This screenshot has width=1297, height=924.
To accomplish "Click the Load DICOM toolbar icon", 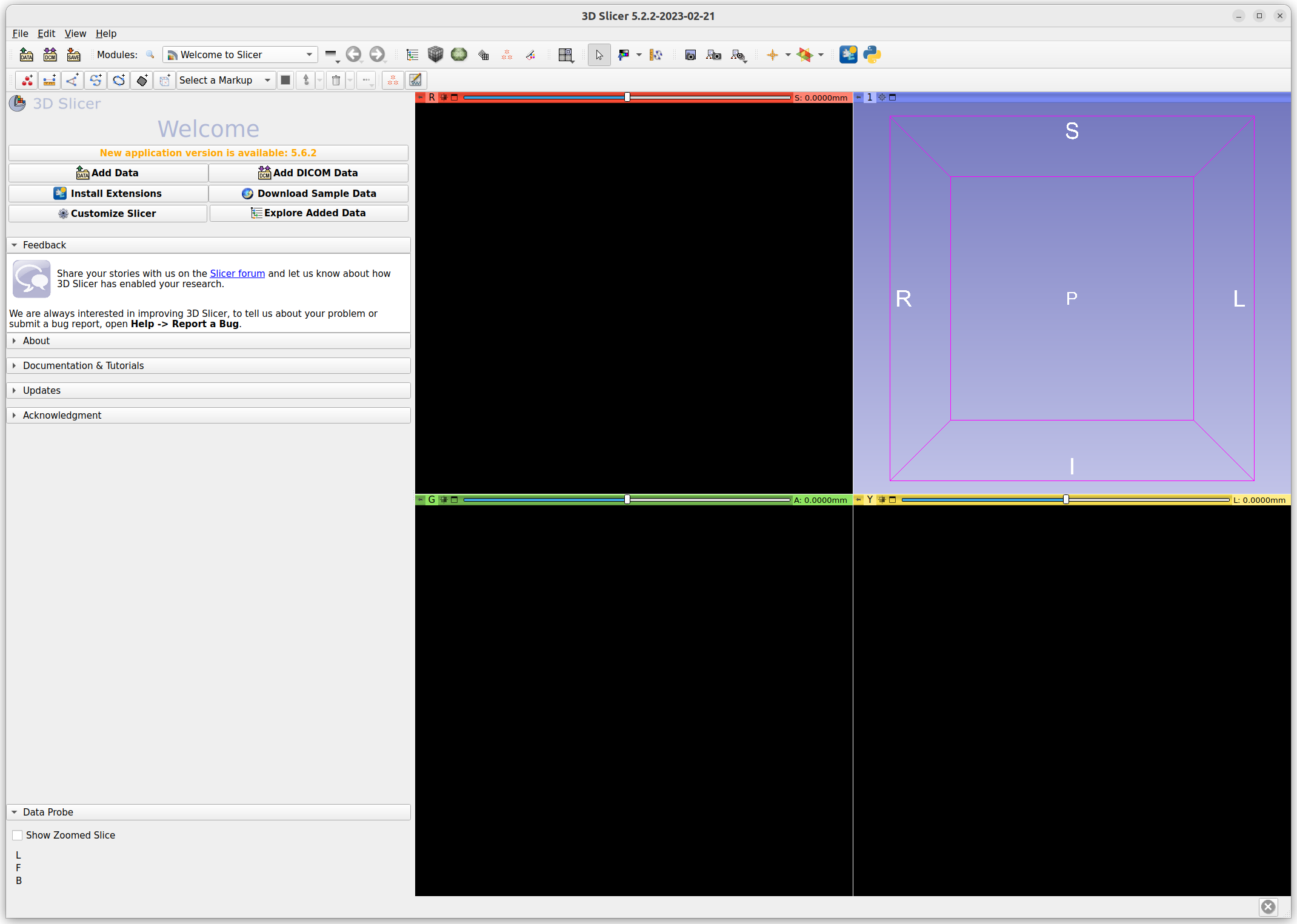I will click(50, 55).
